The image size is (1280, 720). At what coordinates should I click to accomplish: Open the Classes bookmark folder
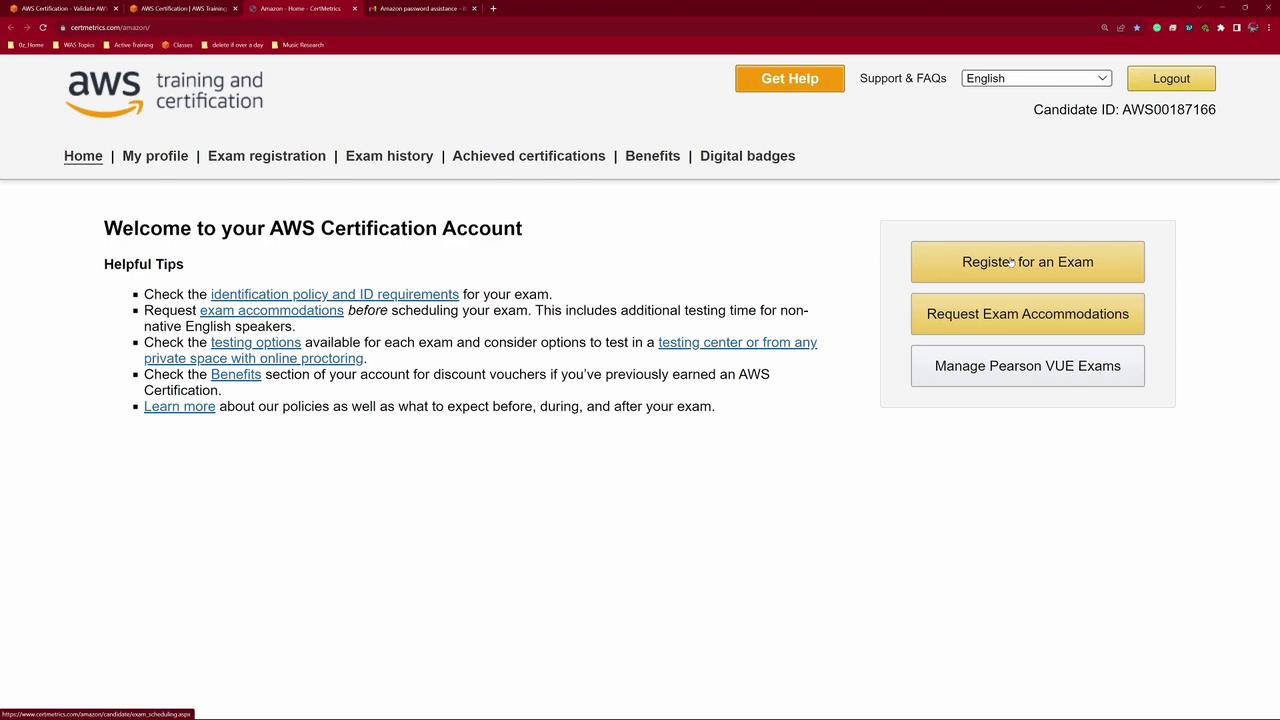[x=177, y=45]
